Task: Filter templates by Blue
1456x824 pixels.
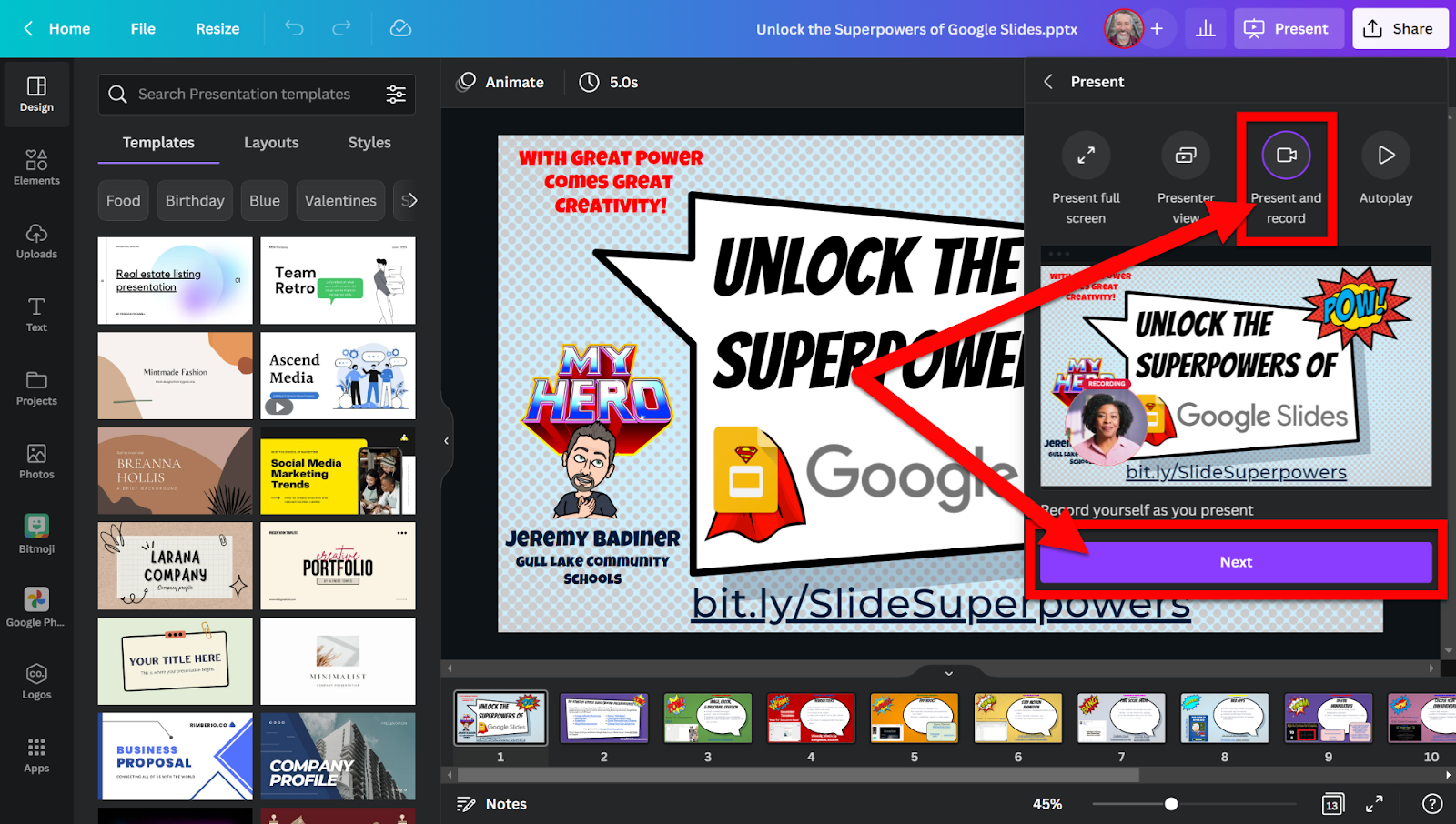Action: click(x=265, y=201)
